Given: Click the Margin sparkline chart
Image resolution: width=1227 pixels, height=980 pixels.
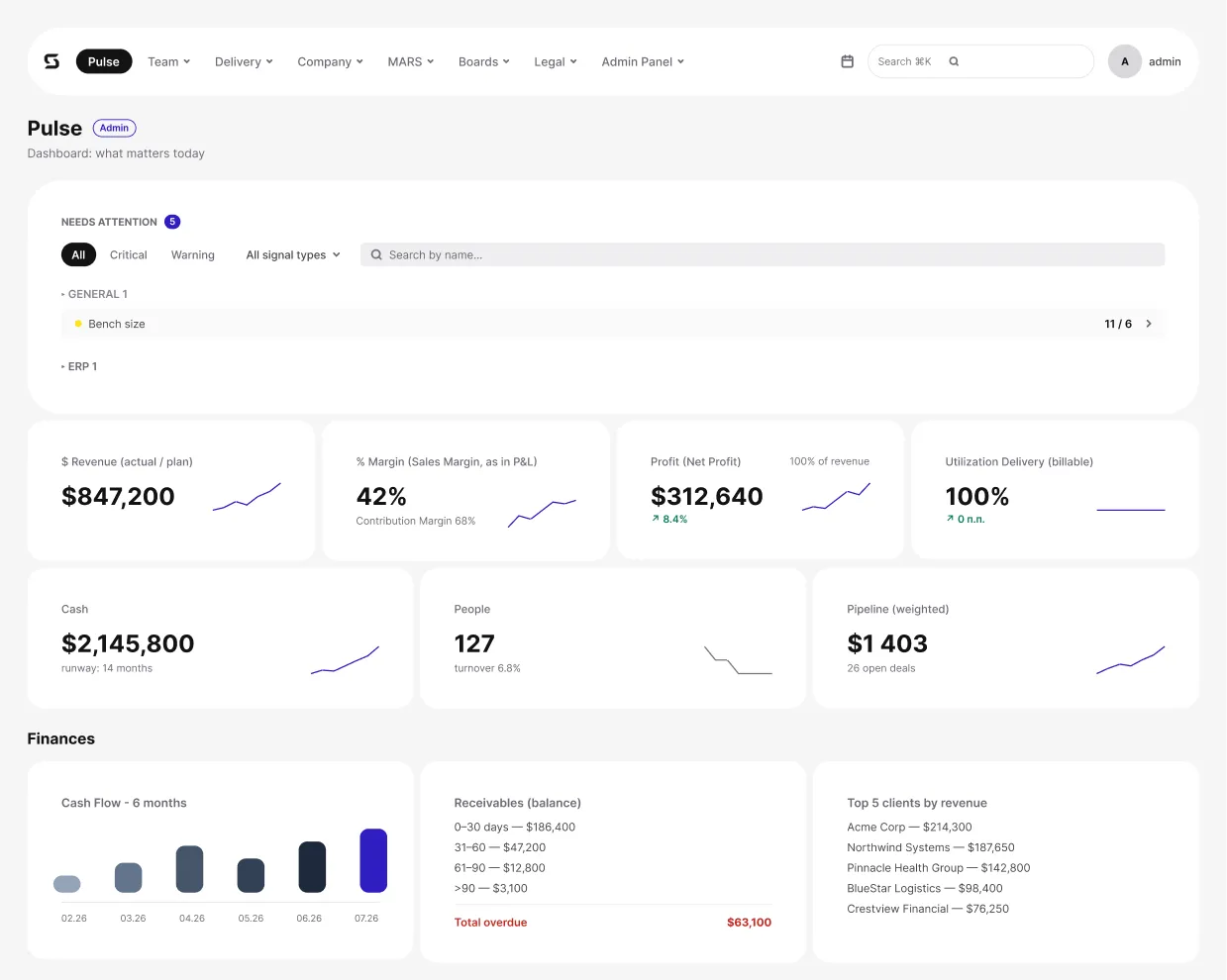Looking at the screenshot, I should (542, 513).
